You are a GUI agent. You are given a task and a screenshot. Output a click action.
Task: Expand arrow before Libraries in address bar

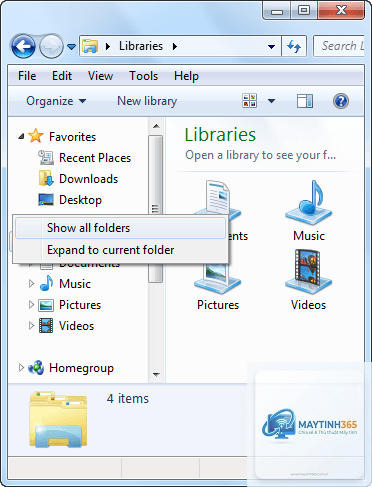(x=108, y=46)
